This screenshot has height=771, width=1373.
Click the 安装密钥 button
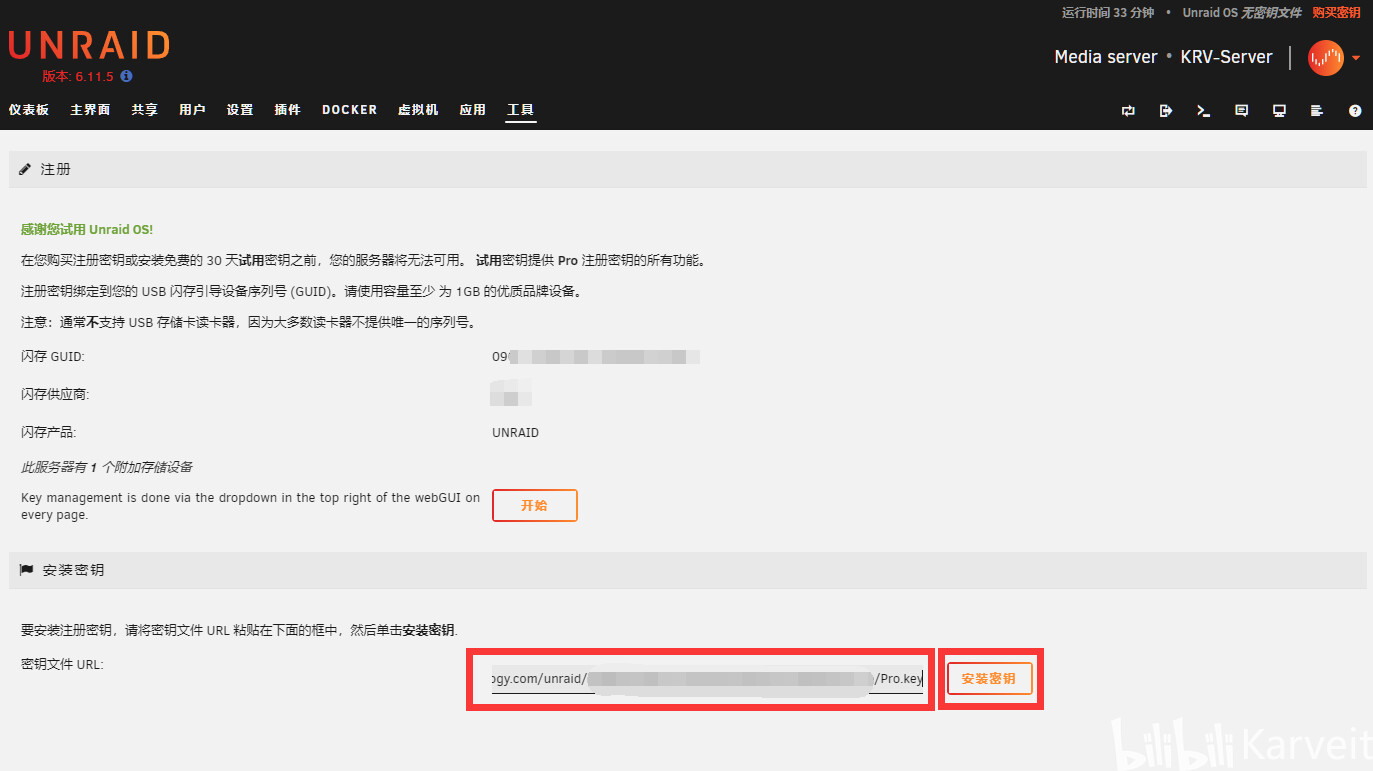989,678
